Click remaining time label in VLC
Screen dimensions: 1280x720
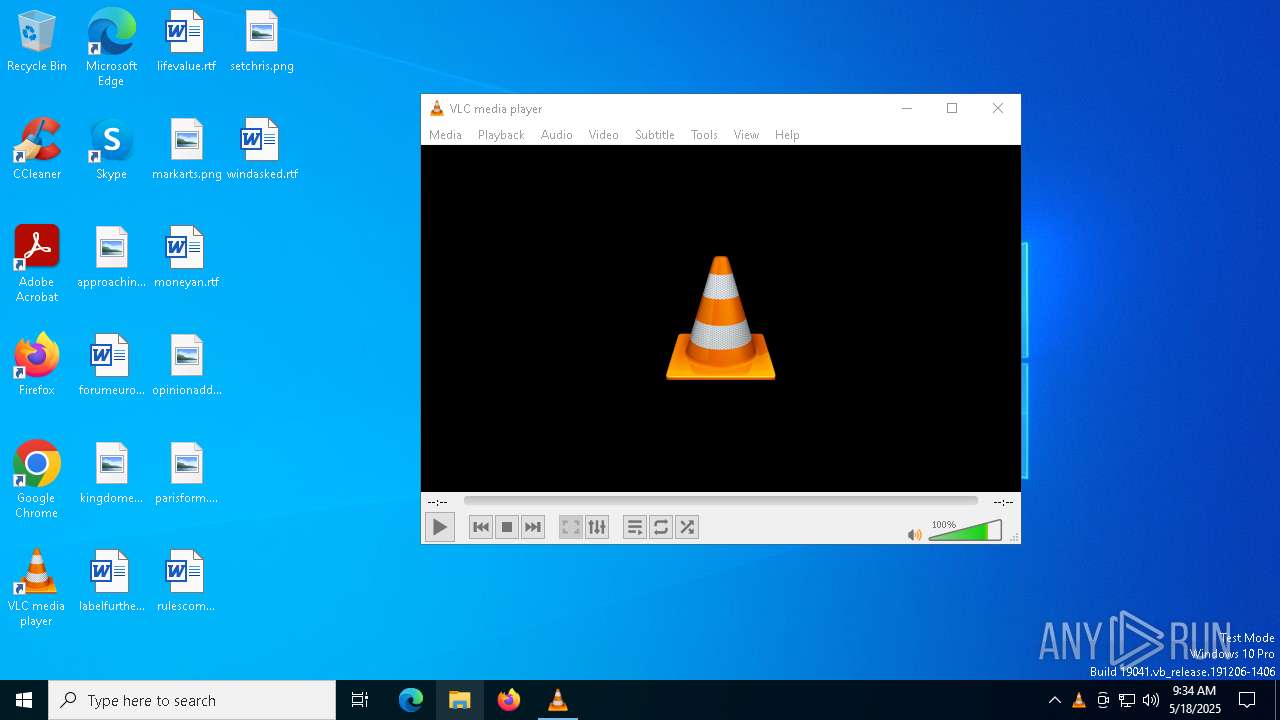(x=1003, y=502)
